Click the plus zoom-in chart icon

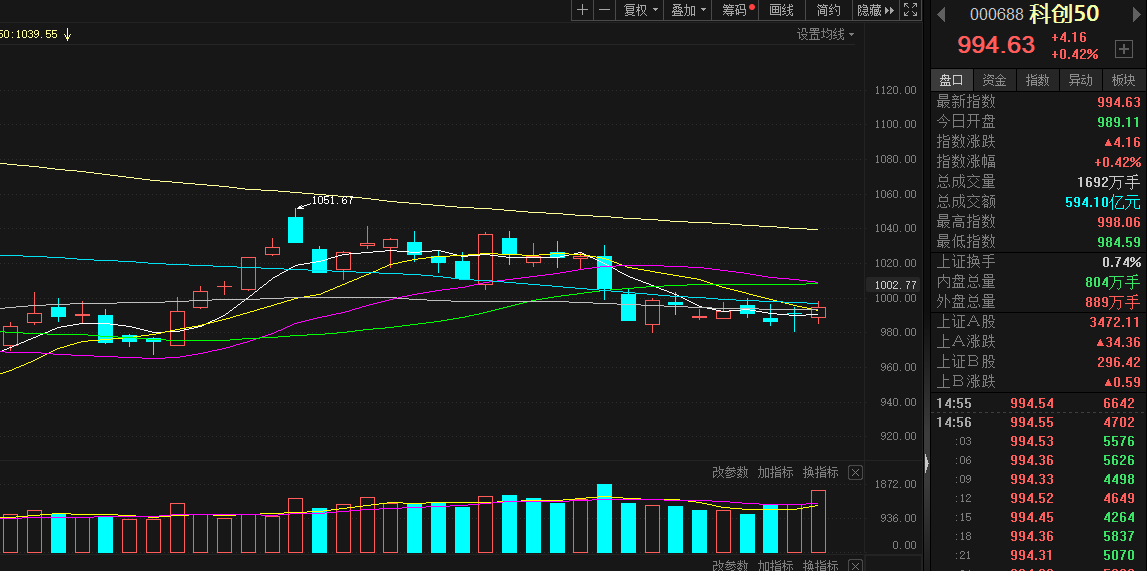[x=583, y=10]
